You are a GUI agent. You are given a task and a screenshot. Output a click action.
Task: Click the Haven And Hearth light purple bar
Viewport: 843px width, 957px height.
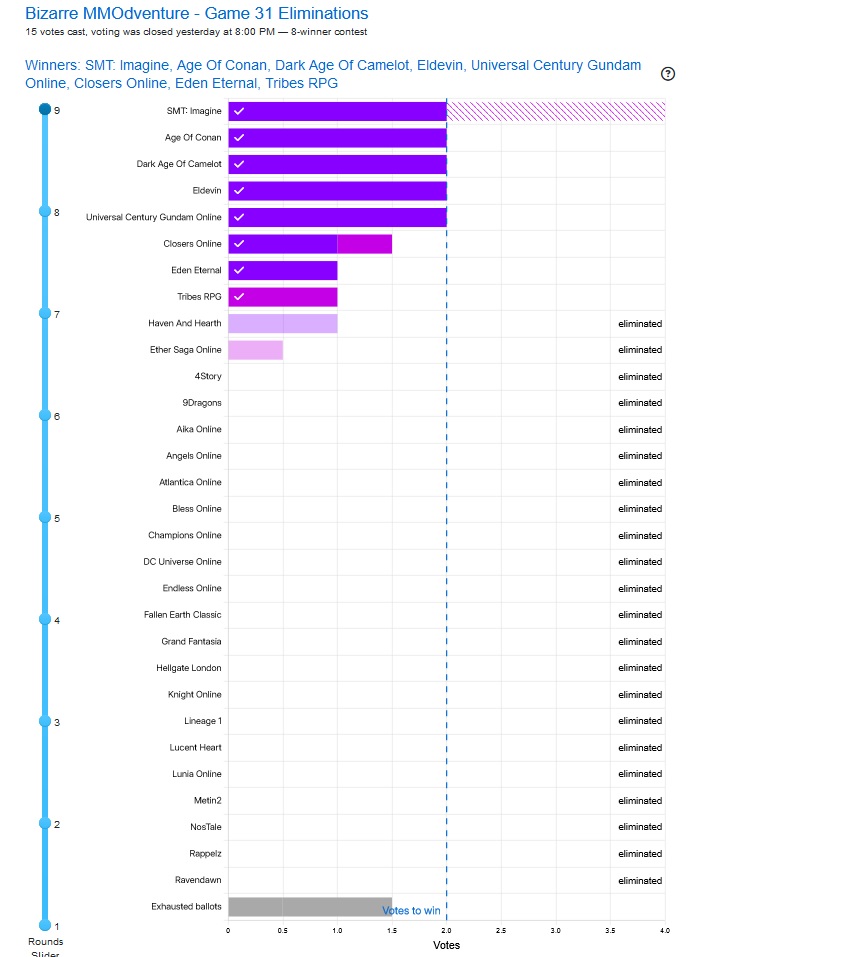(283, 323)
